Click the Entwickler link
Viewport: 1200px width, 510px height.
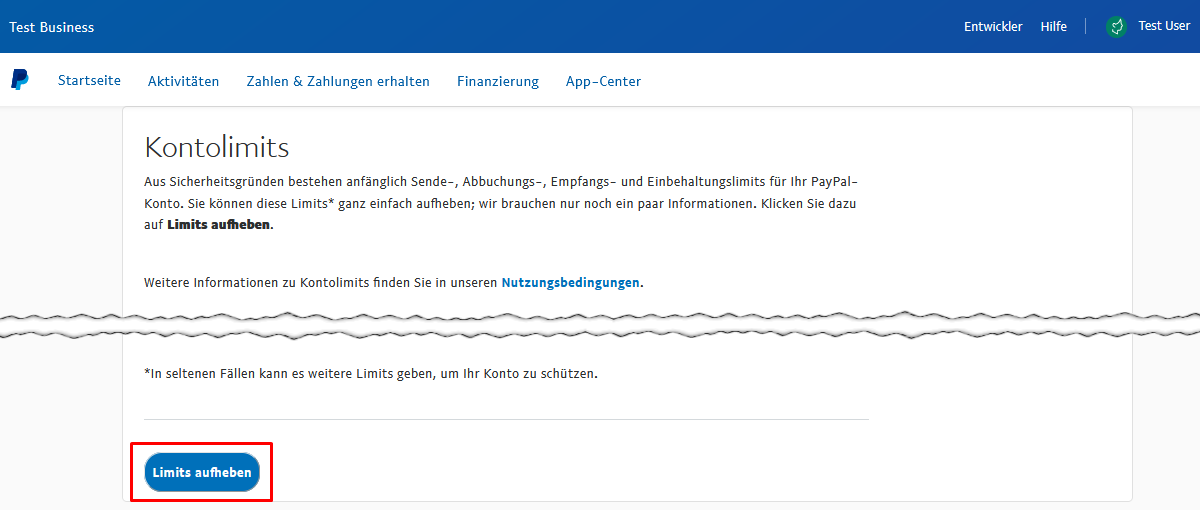click(x=993, y=27)
